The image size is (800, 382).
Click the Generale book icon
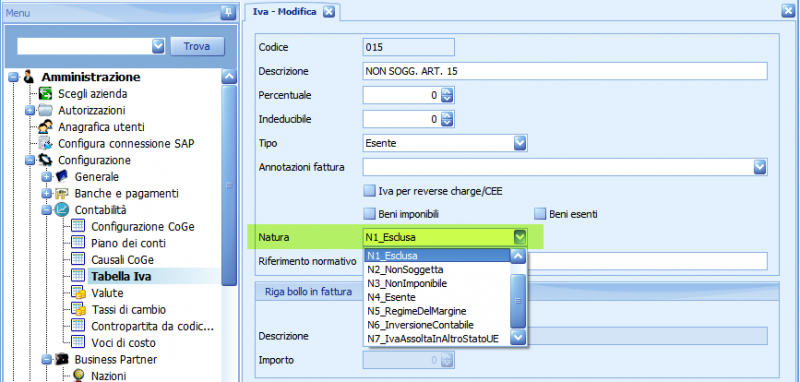pos(62,177)
